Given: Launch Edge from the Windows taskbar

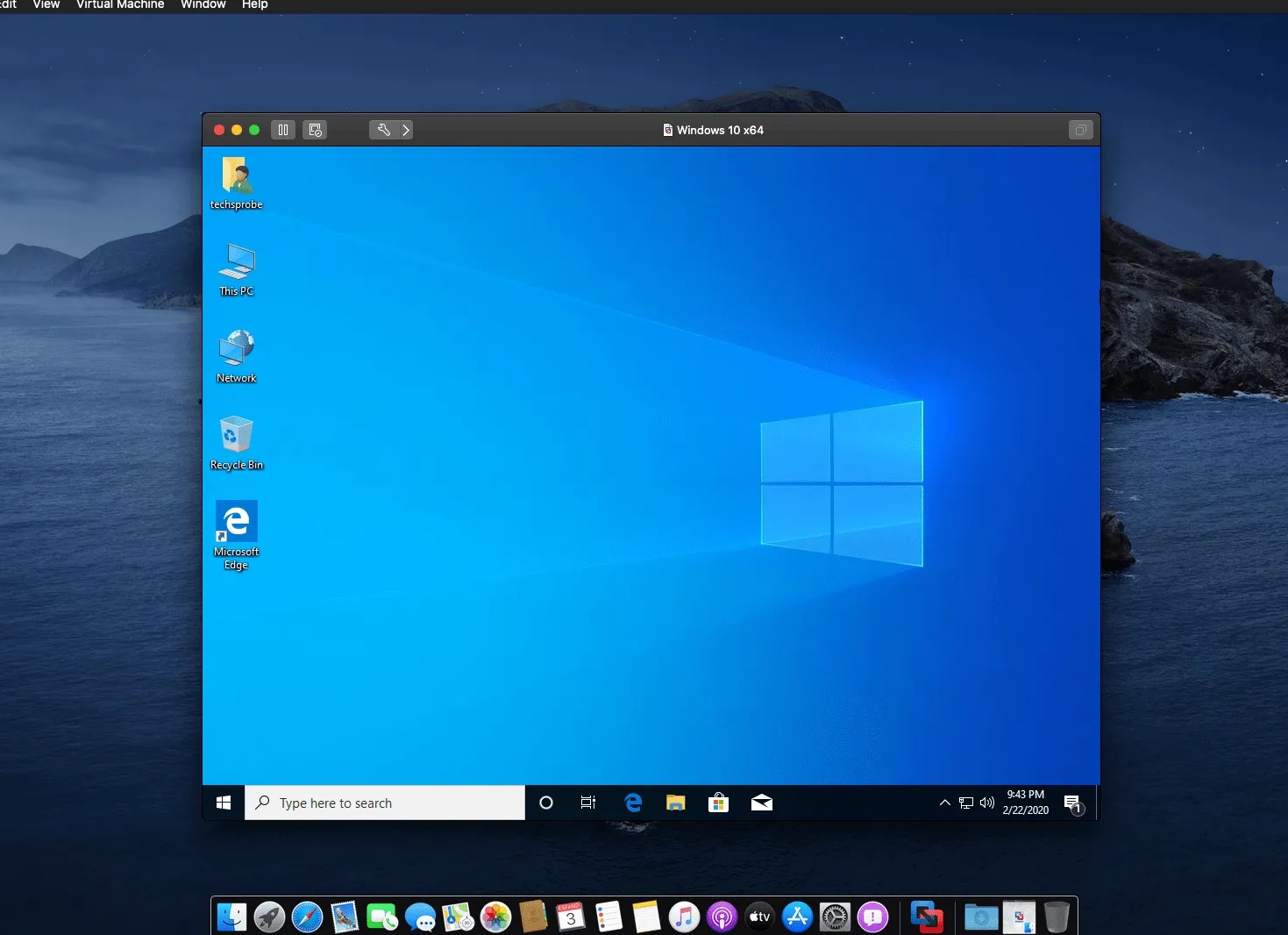Looking at the screenshot, I should click(x=633, y=803).
